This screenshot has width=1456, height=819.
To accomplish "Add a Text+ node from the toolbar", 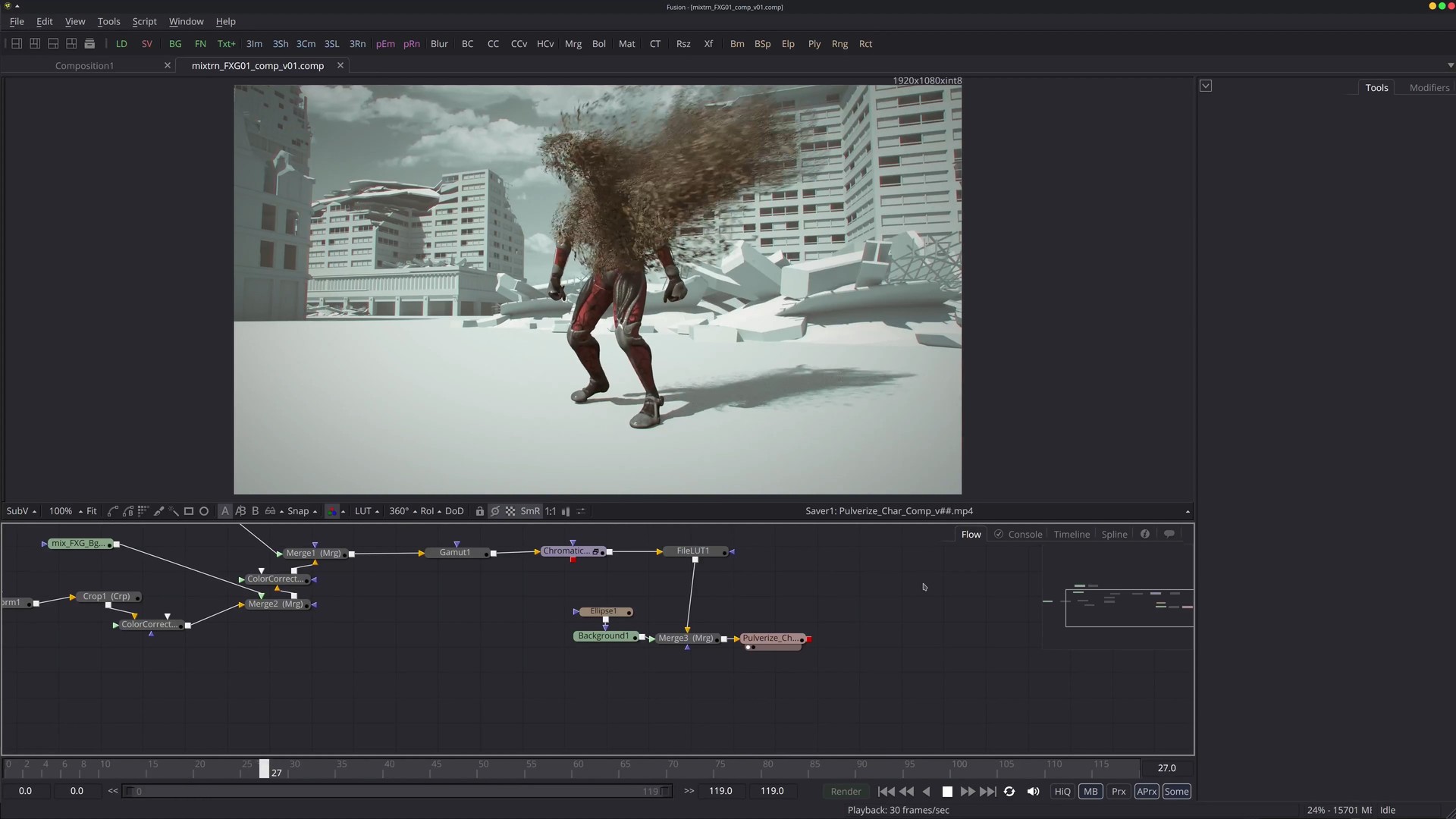I will pyautogui.click(x=226, y=43).
